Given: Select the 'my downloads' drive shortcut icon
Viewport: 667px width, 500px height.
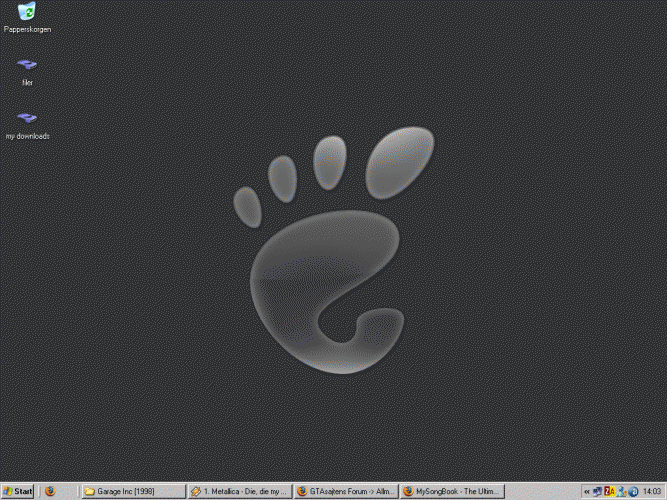Looking at the screenshot, I should click(x=27, y=118).
